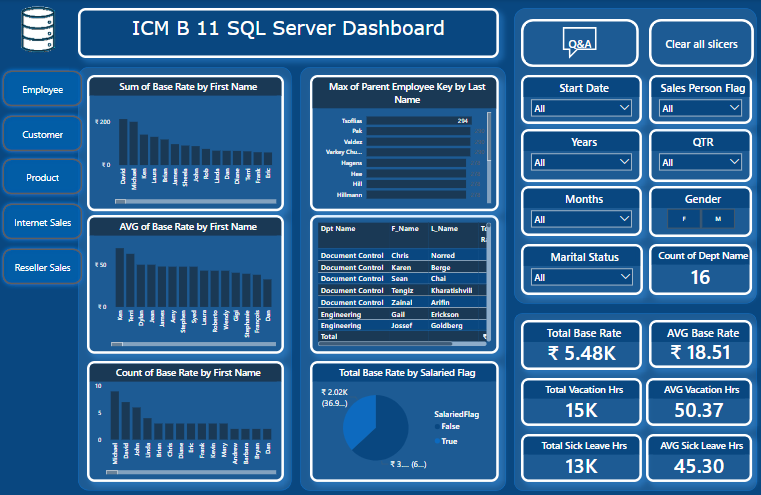Toggle the F gender slicer tile
Image resolution: width=761 pixels, height=495 pixels.
coord(684,219)
